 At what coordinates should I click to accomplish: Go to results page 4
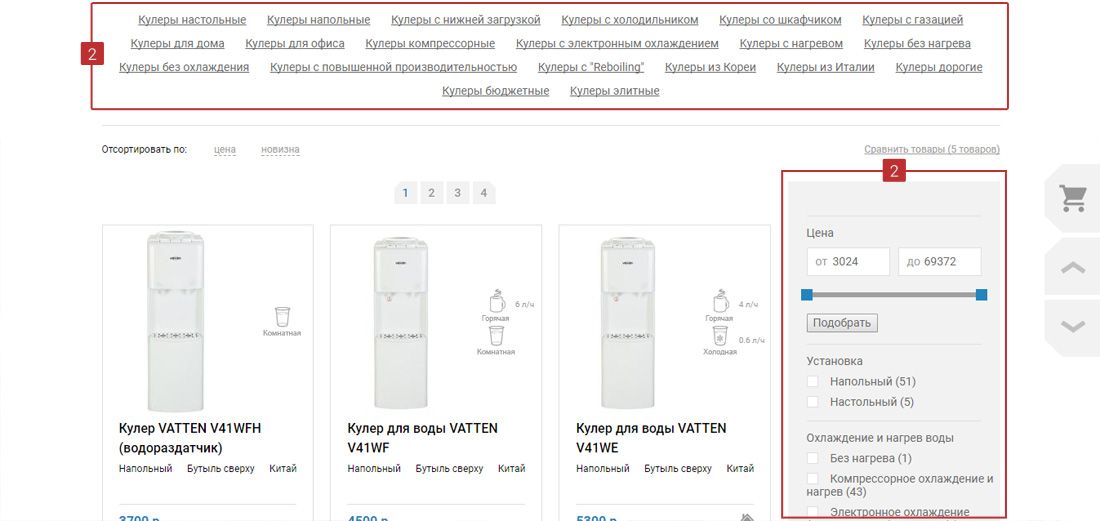[x=483, y=193]
